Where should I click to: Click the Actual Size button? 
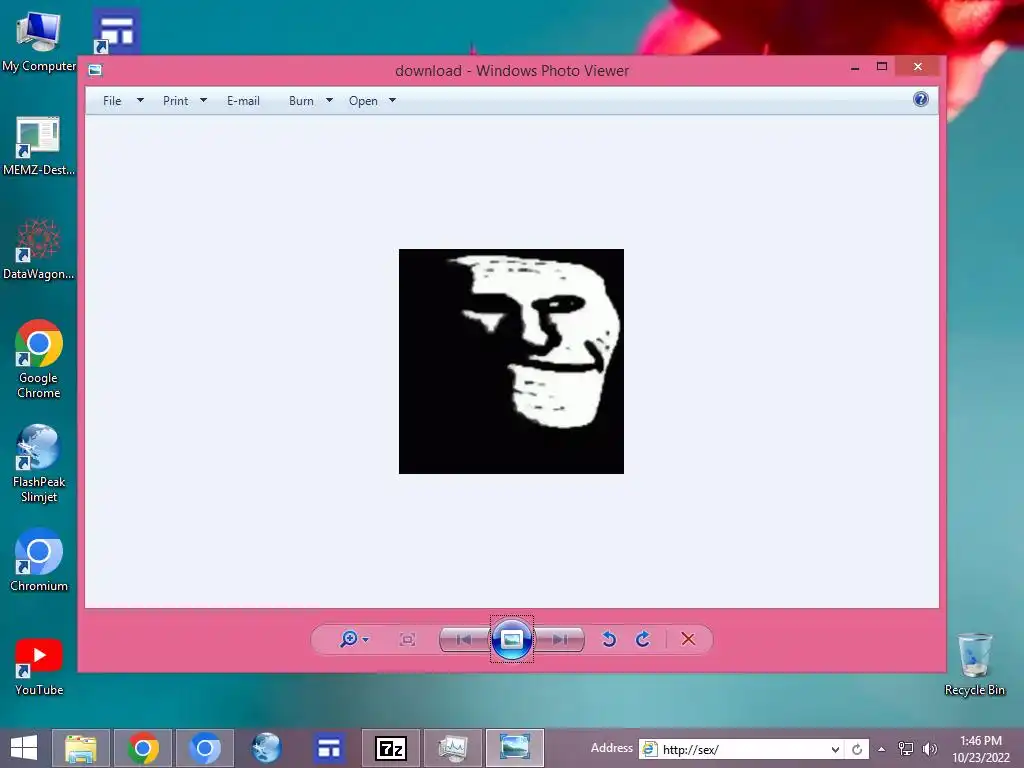tap(407, 639)
